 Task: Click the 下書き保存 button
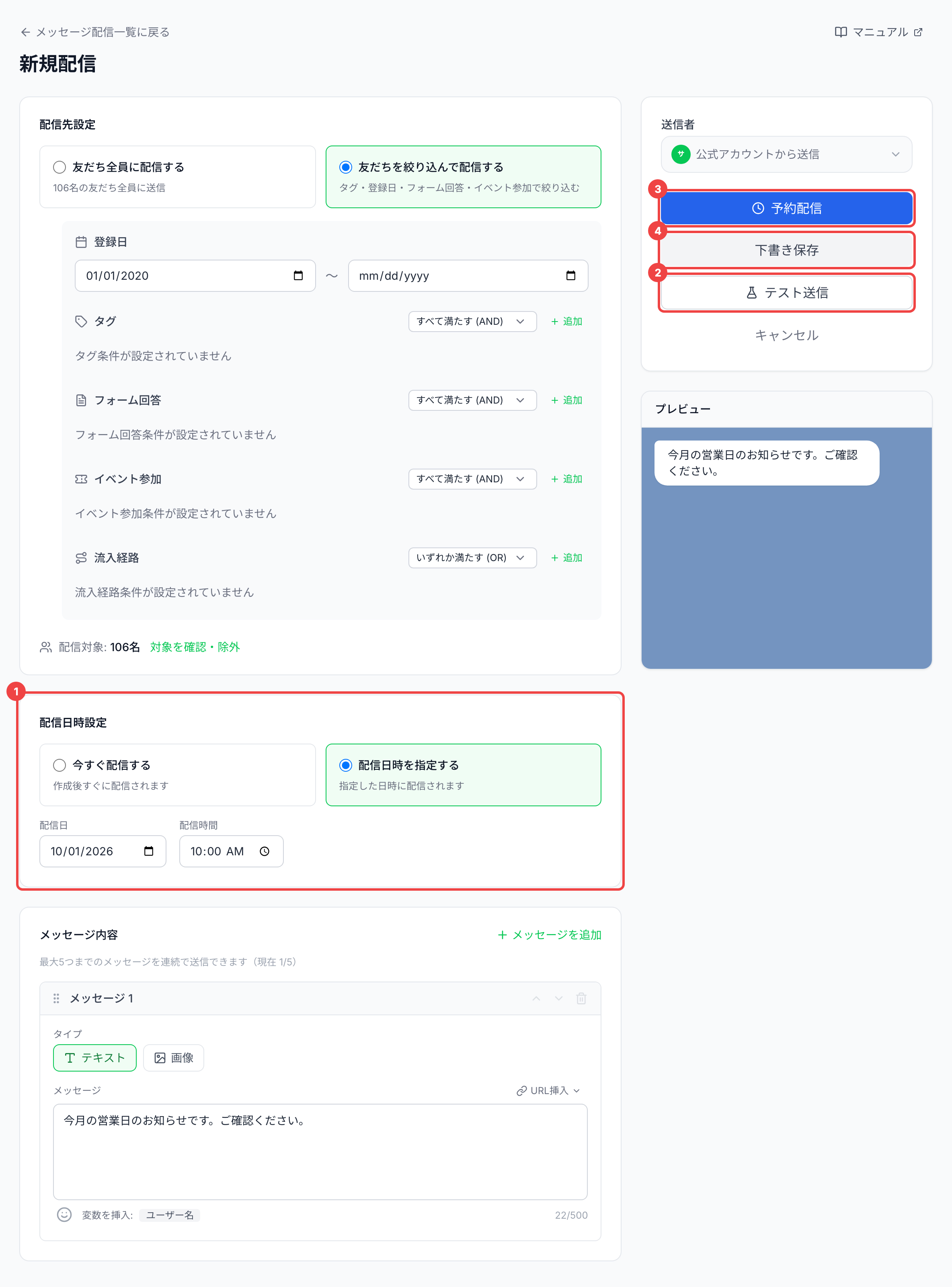[786, 250]
